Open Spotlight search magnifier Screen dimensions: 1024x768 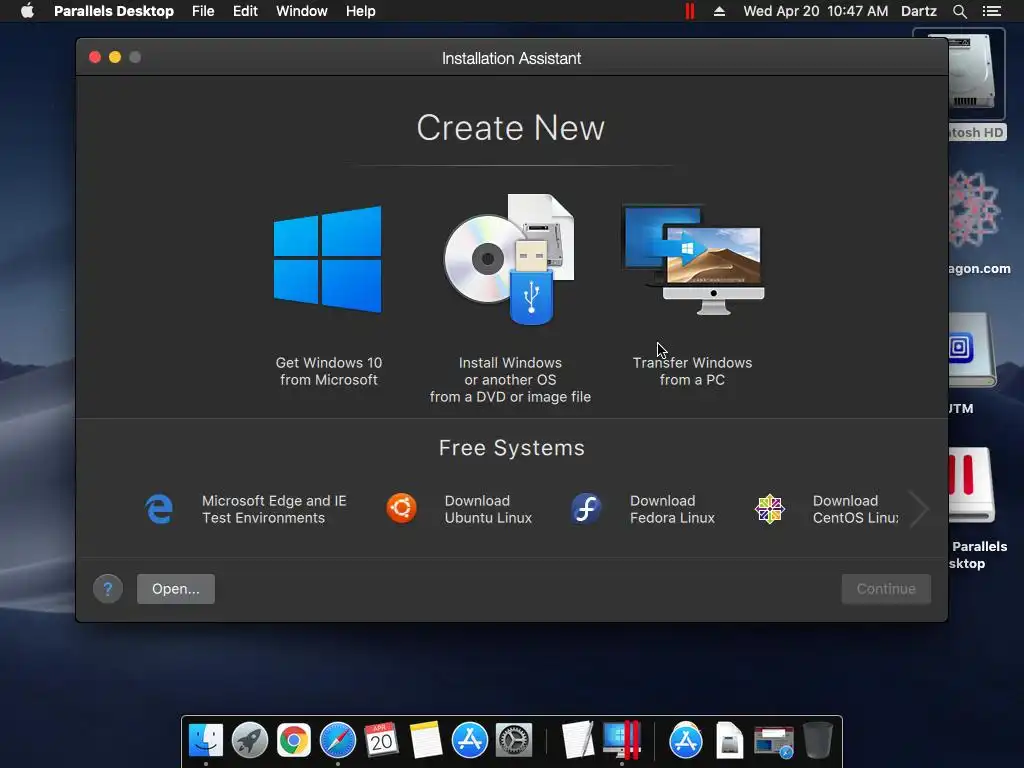[x=959, y=11]
